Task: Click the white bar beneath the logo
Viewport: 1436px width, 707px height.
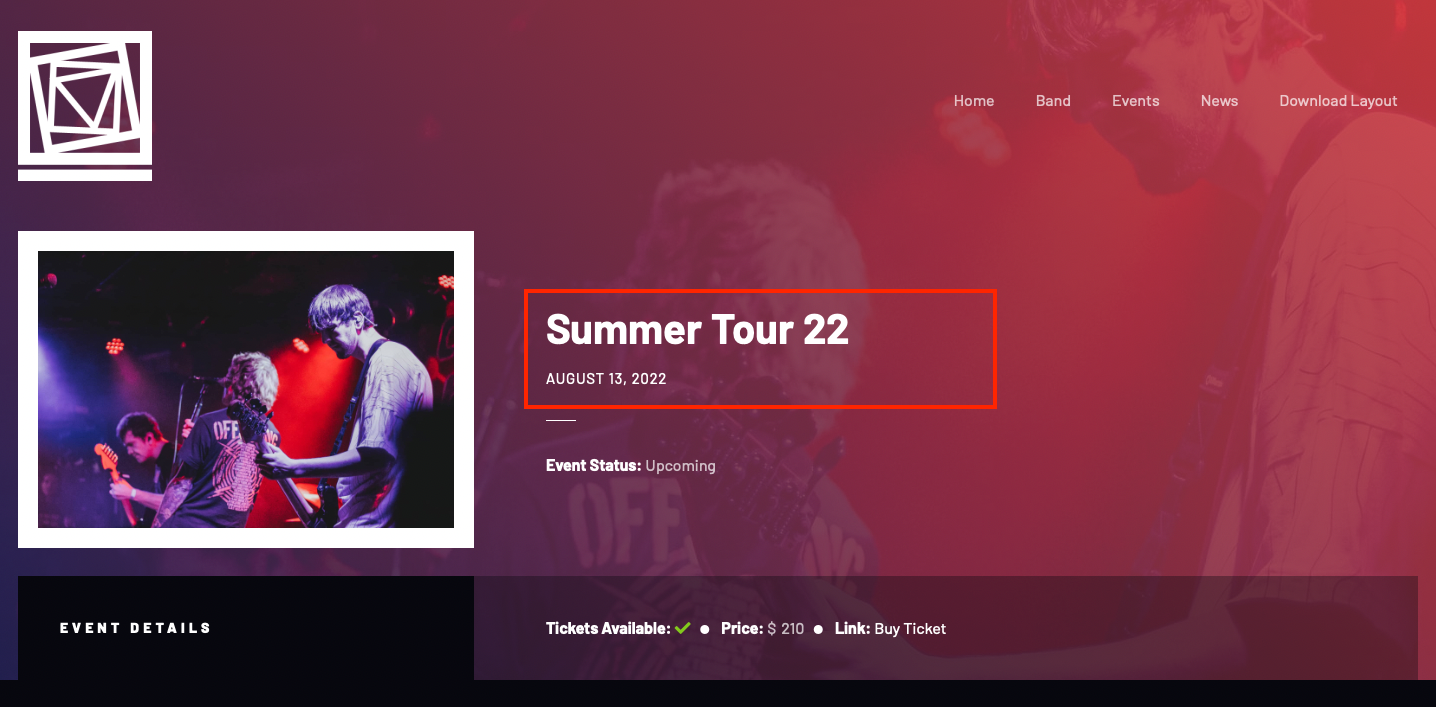Action: (85, 175)
